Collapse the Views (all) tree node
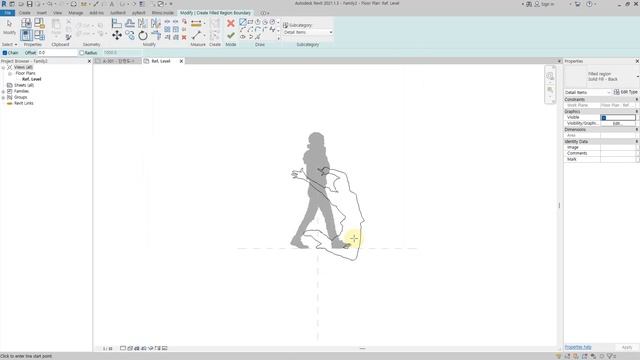Image resolution: width=640 pixels, height=360 pixels. point(3,67)
